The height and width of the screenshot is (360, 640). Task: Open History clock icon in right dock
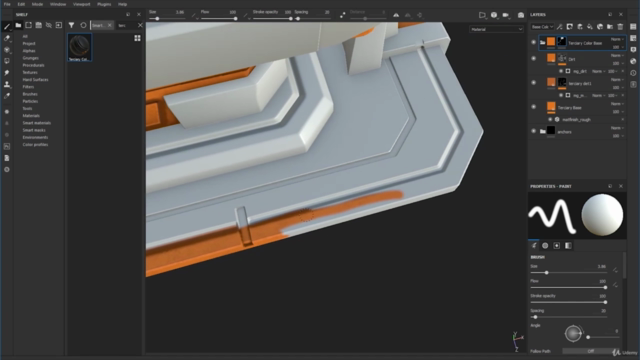coord(633,73)
